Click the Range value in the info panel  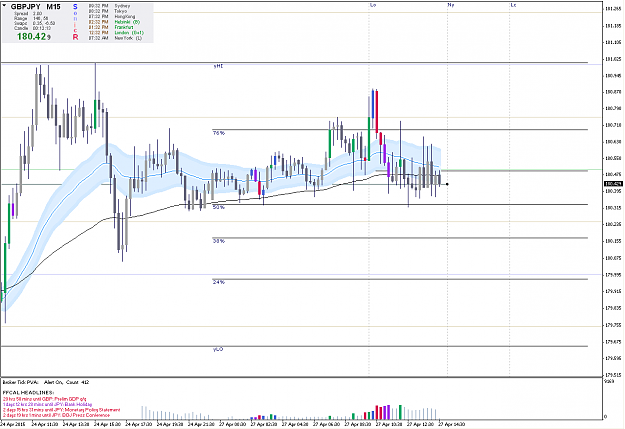[41, 18]
